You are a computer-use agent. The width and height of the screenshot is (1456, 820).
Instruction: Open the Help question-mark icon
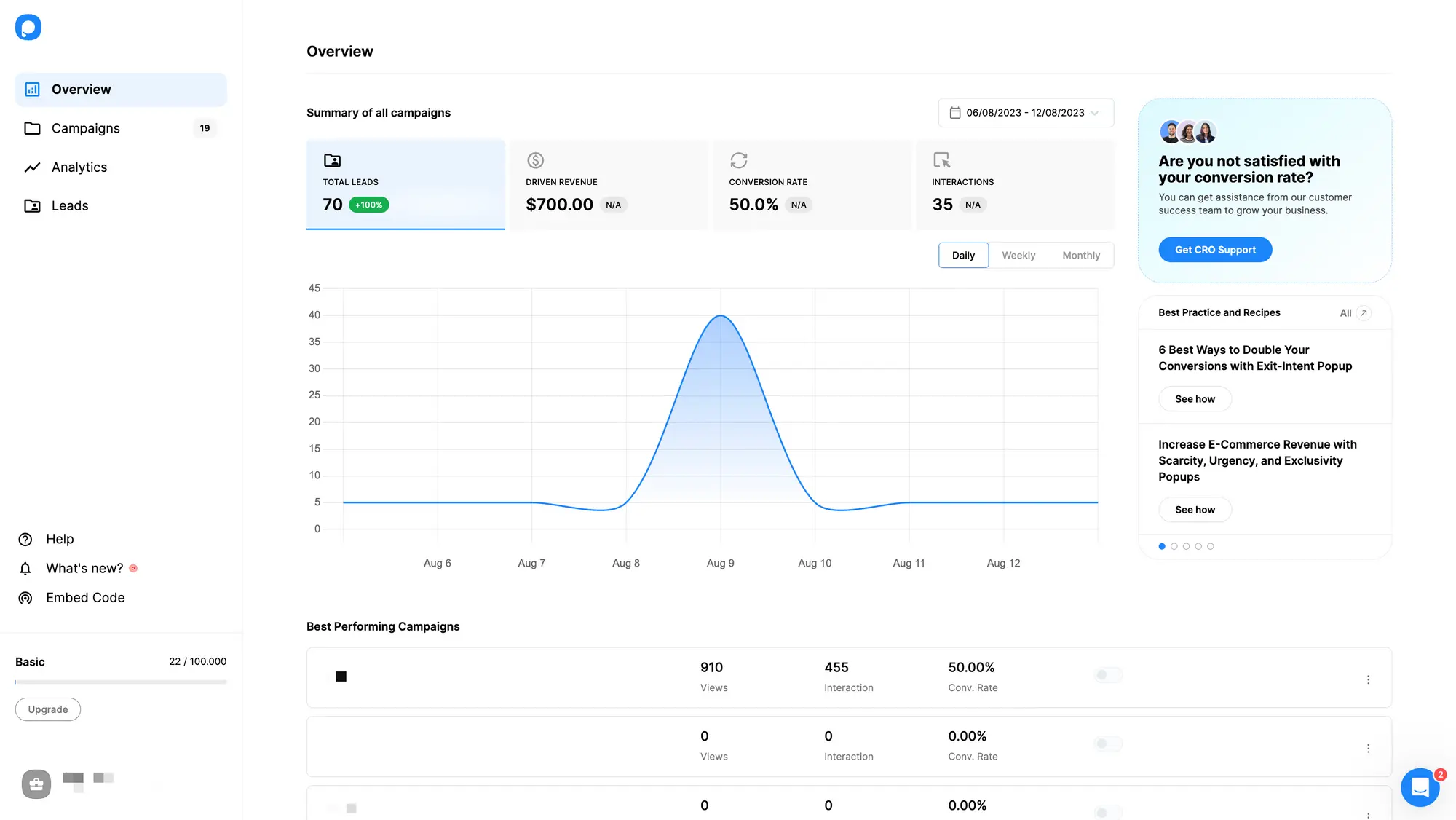(25, 540)
